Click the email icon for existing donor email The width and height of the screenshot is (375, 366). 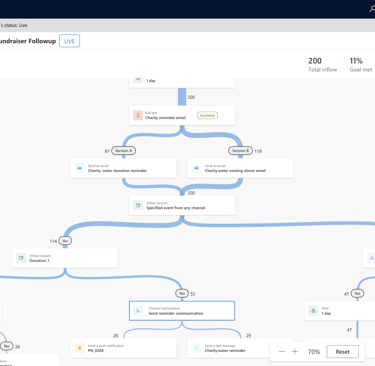(197, 168)
